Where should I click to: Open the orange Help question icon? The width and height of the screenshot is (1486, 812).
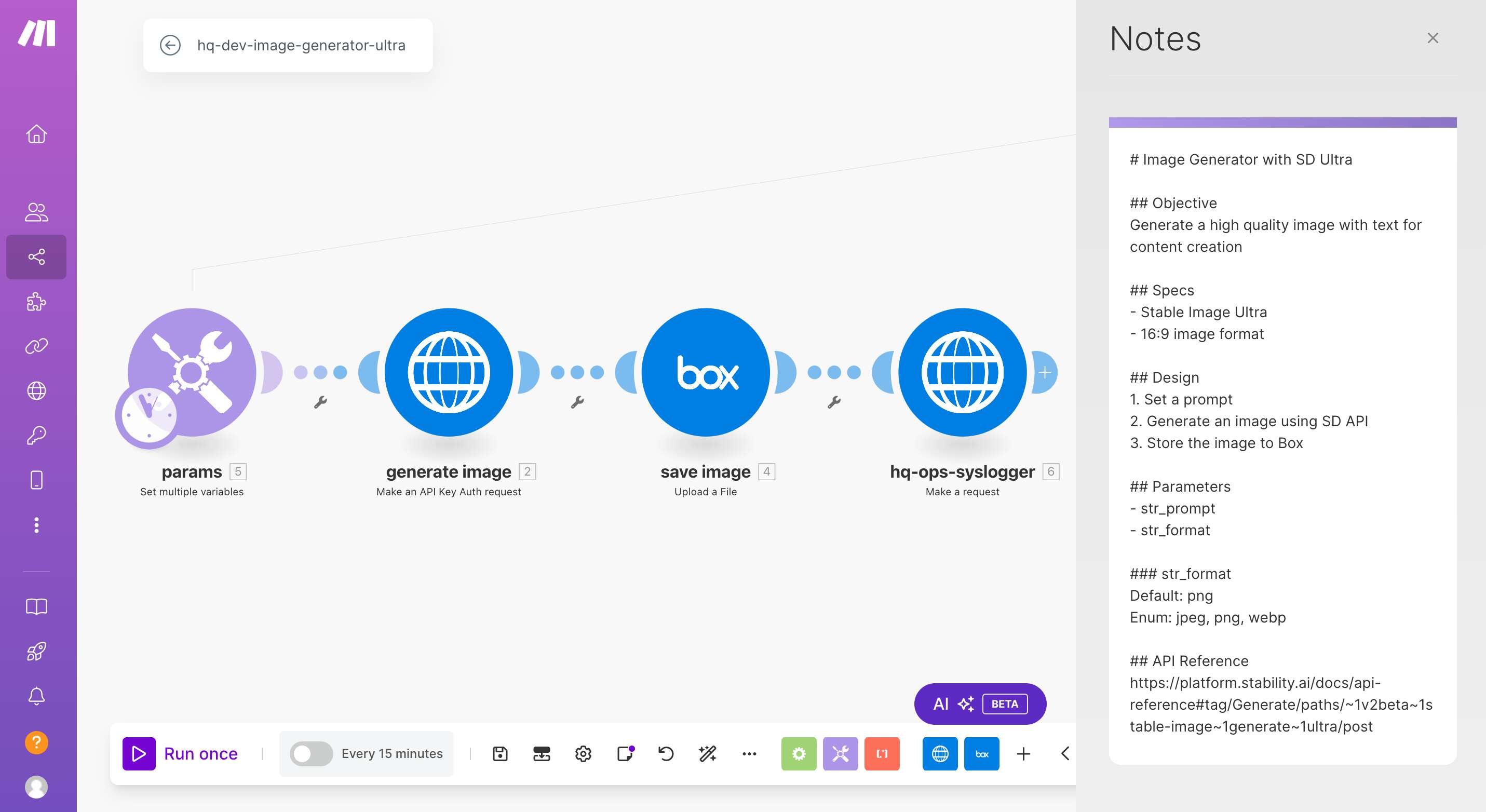point(36,742)
